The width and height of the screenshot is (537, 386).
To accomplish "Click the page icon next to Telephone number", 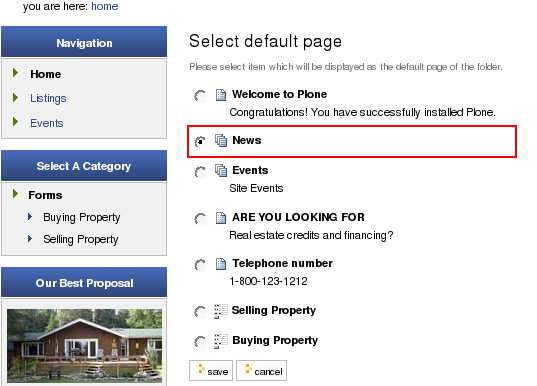I will [x=221, y=264].
